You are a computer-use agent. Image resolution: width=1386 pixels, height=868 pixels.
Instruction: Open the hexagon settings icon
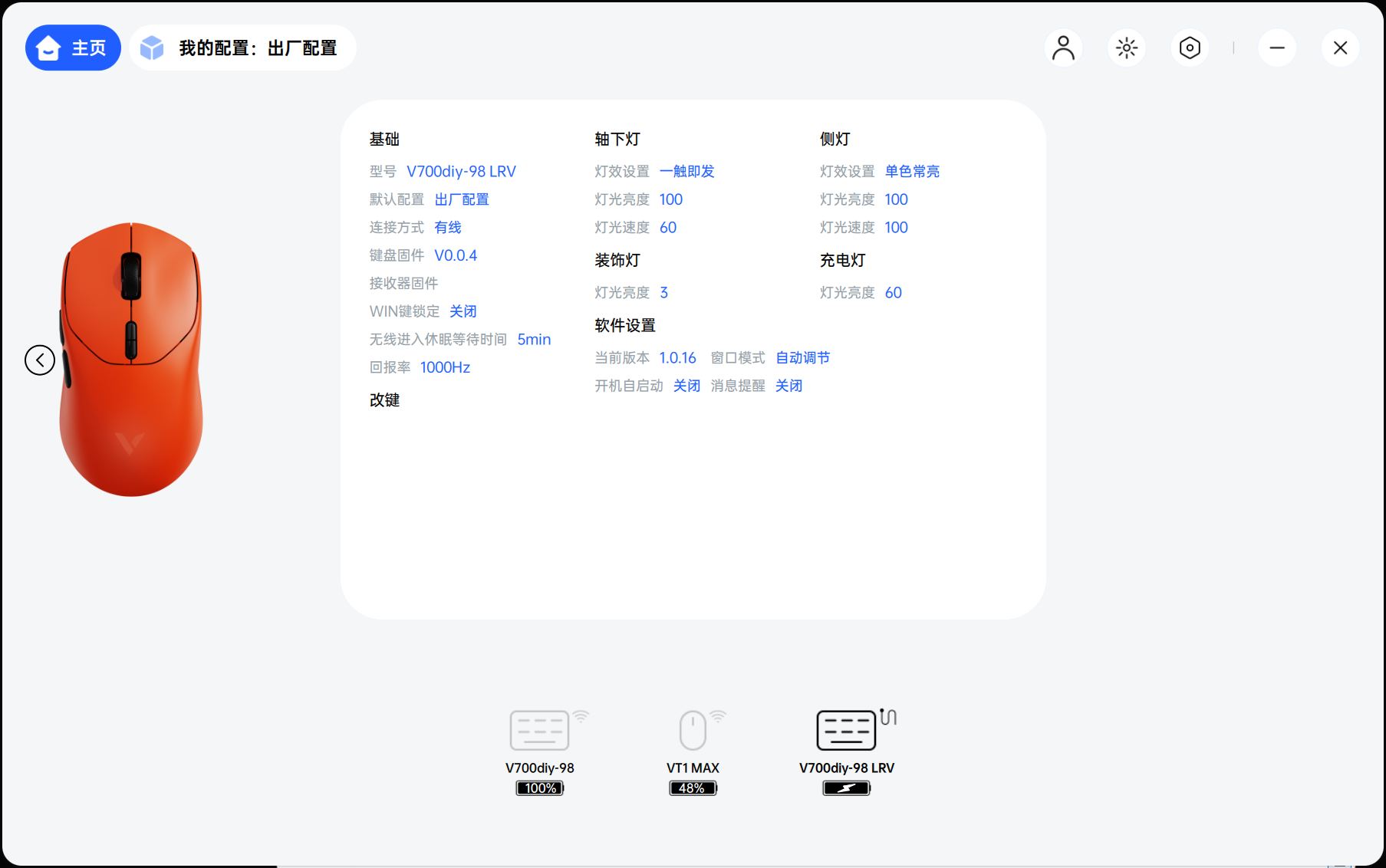[x=1189, y=48]
